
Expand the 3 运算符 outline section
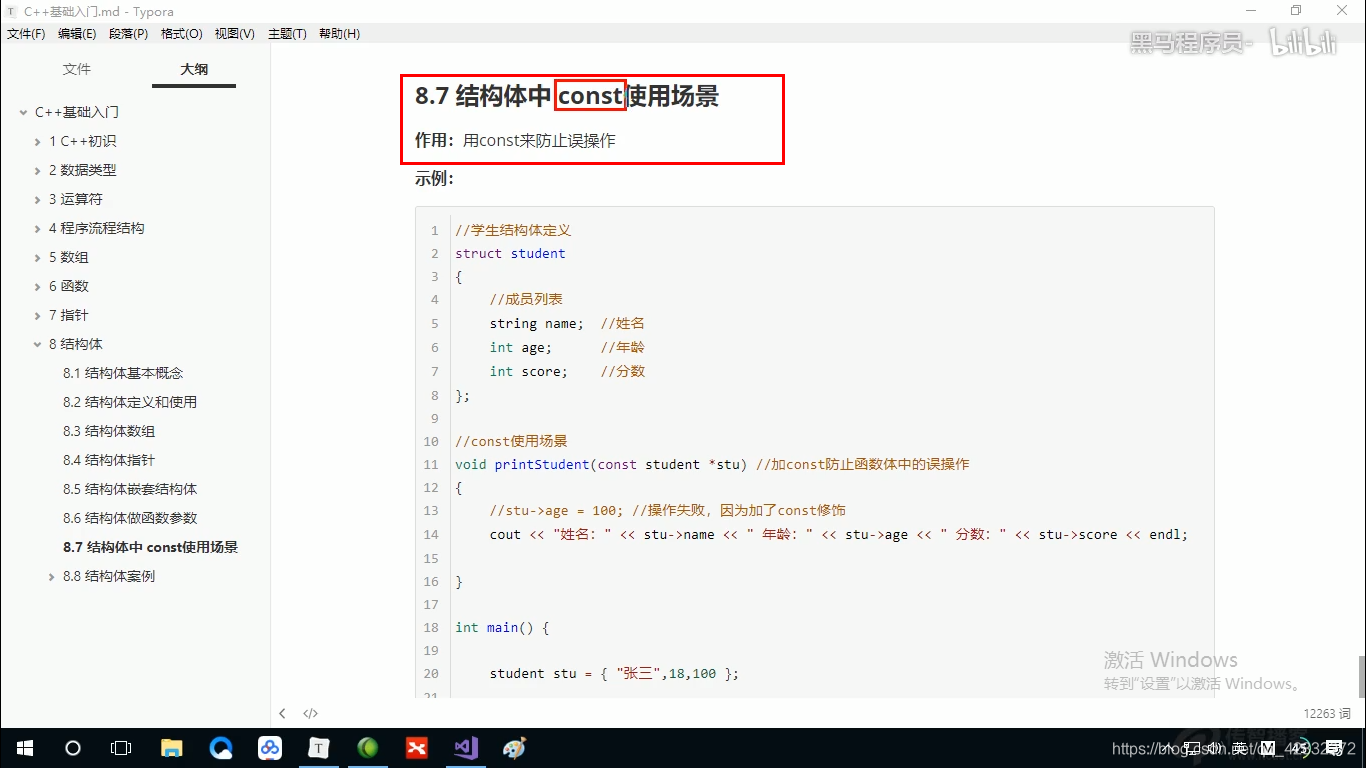(38, 199)
